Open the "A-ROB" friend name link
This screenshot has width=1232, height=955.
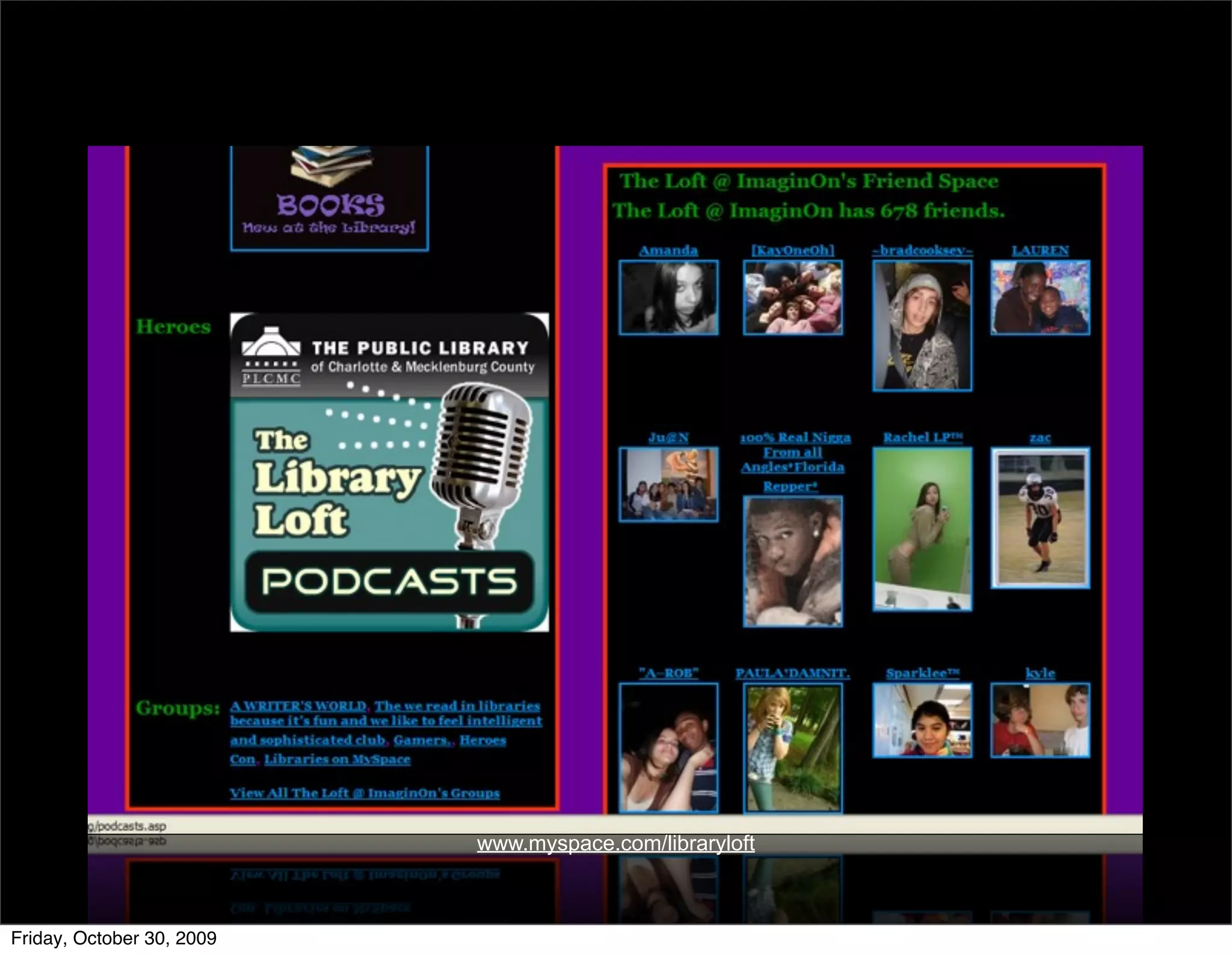(668, 673)
